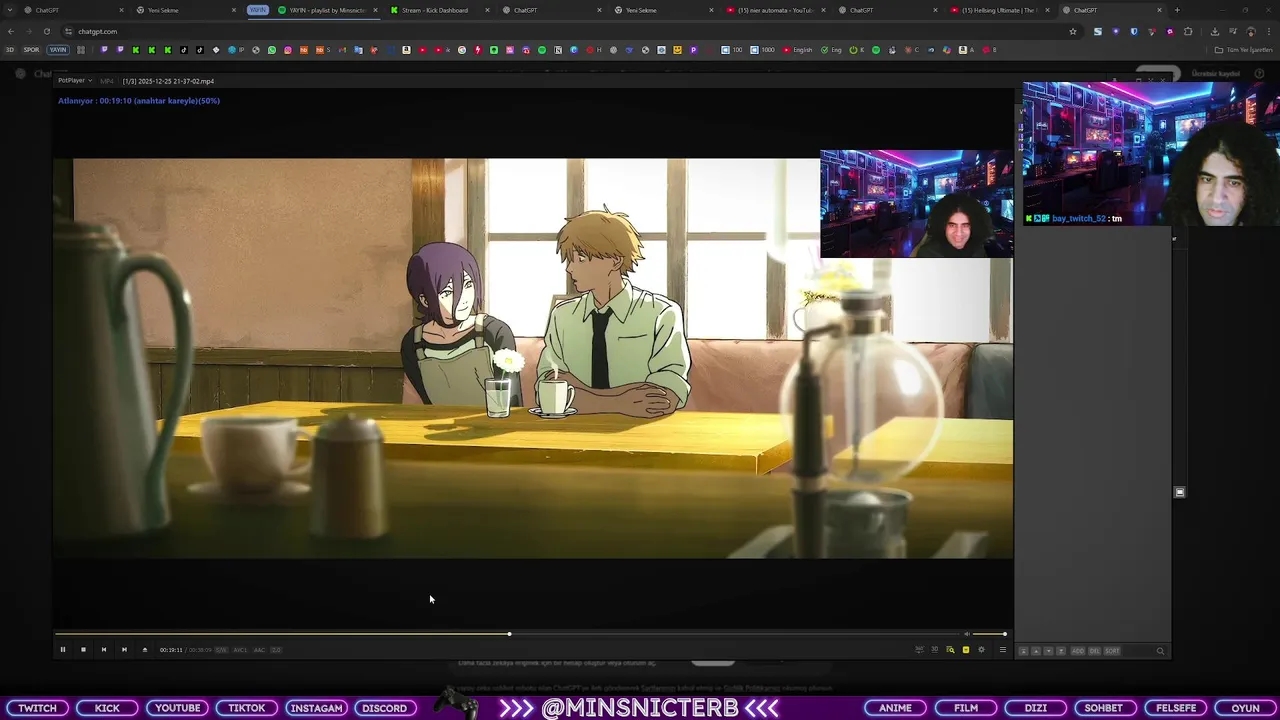Click the small webcam thumbnail over video
This screenshot has height=720, width=1280.
pos(916,204)
